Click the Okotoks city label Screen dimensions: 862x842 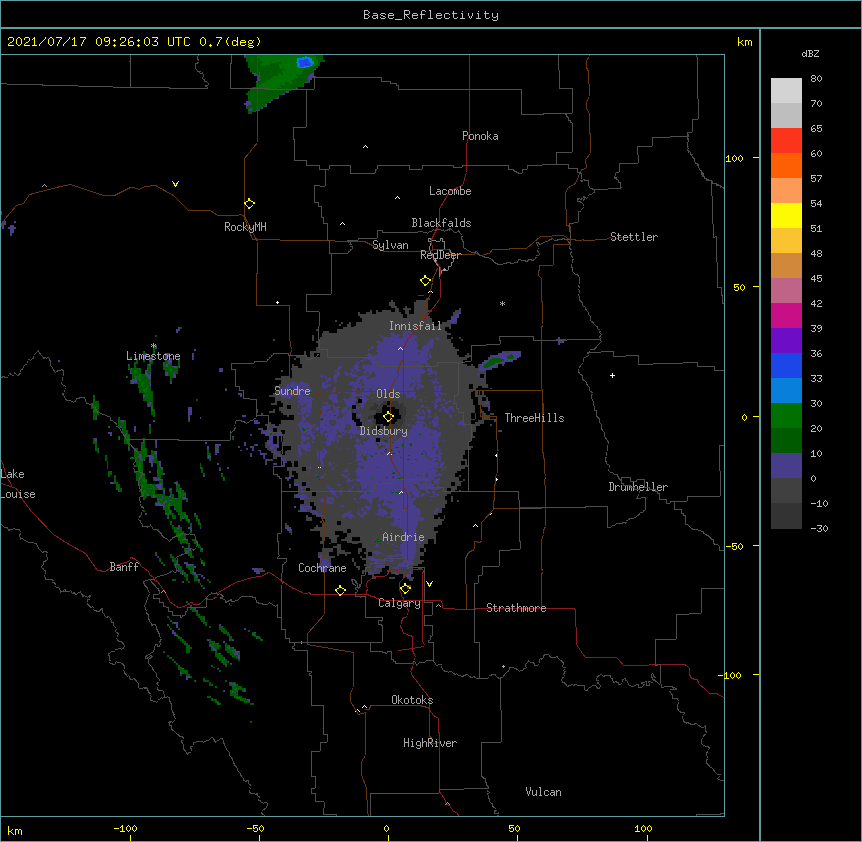click(412, 700)
